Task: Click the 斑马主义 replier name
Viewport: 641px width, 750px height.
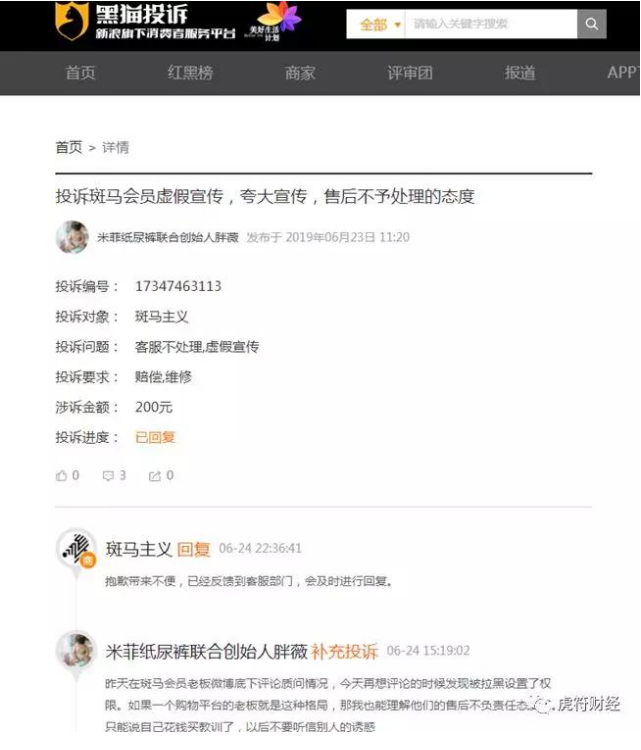Action: pyautogui.click(x=139, y=549)
